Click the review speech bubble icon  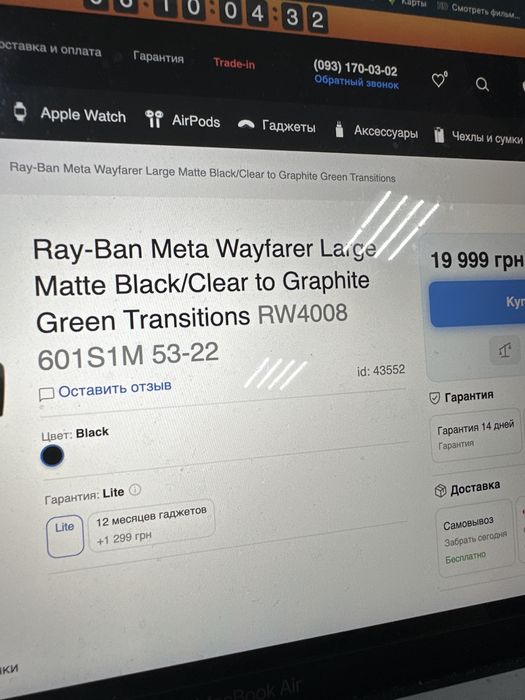46,394
